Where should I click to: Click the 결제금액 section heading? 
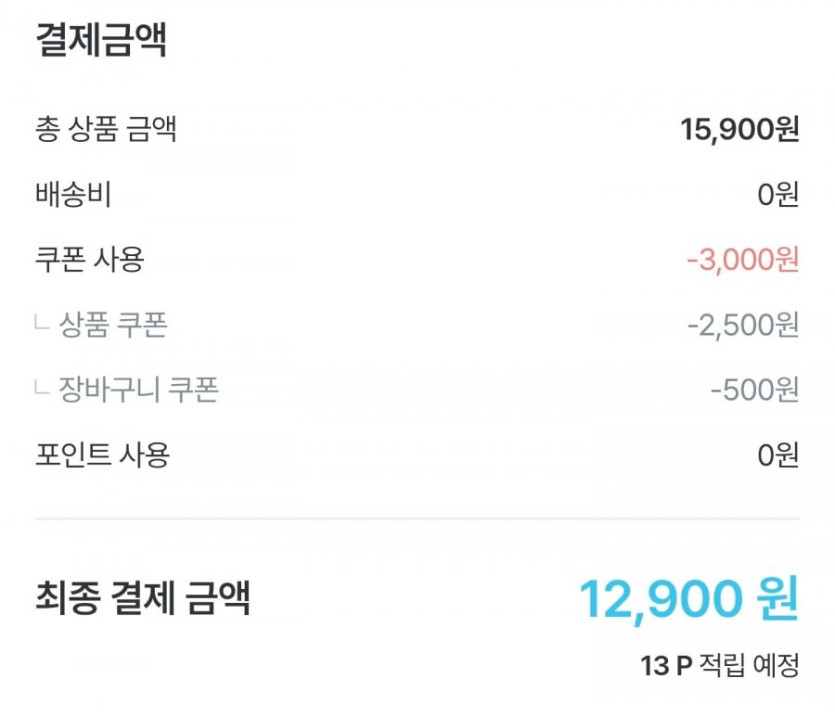tap(100, 41)
